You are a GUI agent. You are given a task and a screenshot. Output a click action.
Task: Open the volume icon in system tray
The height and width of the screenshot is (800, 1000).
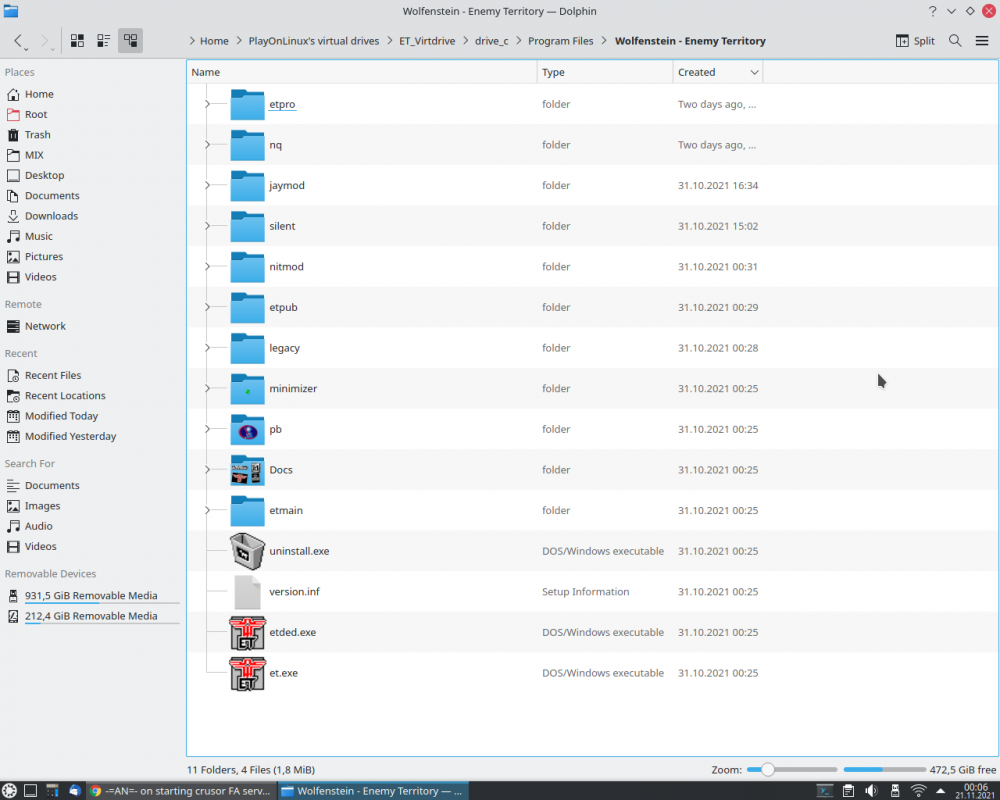click(x=871, y=791)
